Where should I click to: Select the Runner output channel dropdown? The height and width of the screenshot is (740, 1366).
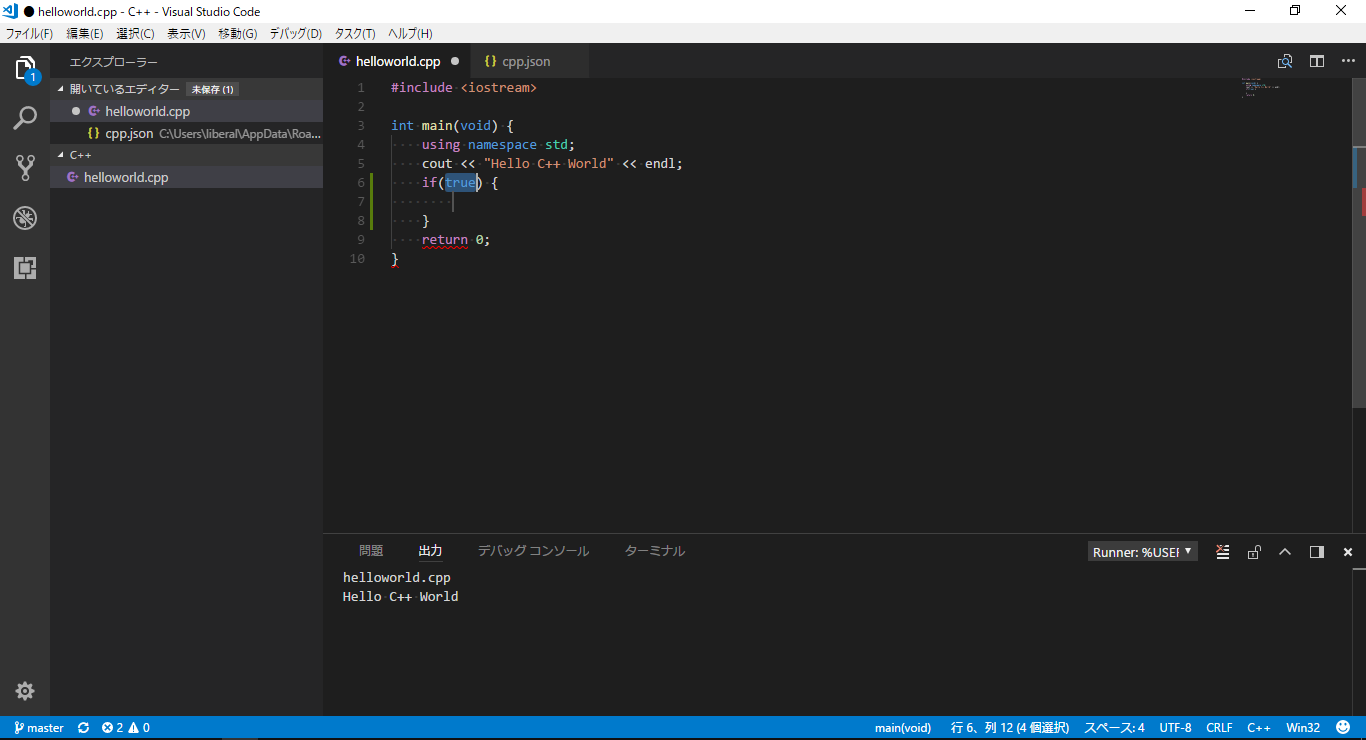click(1143, 552)
